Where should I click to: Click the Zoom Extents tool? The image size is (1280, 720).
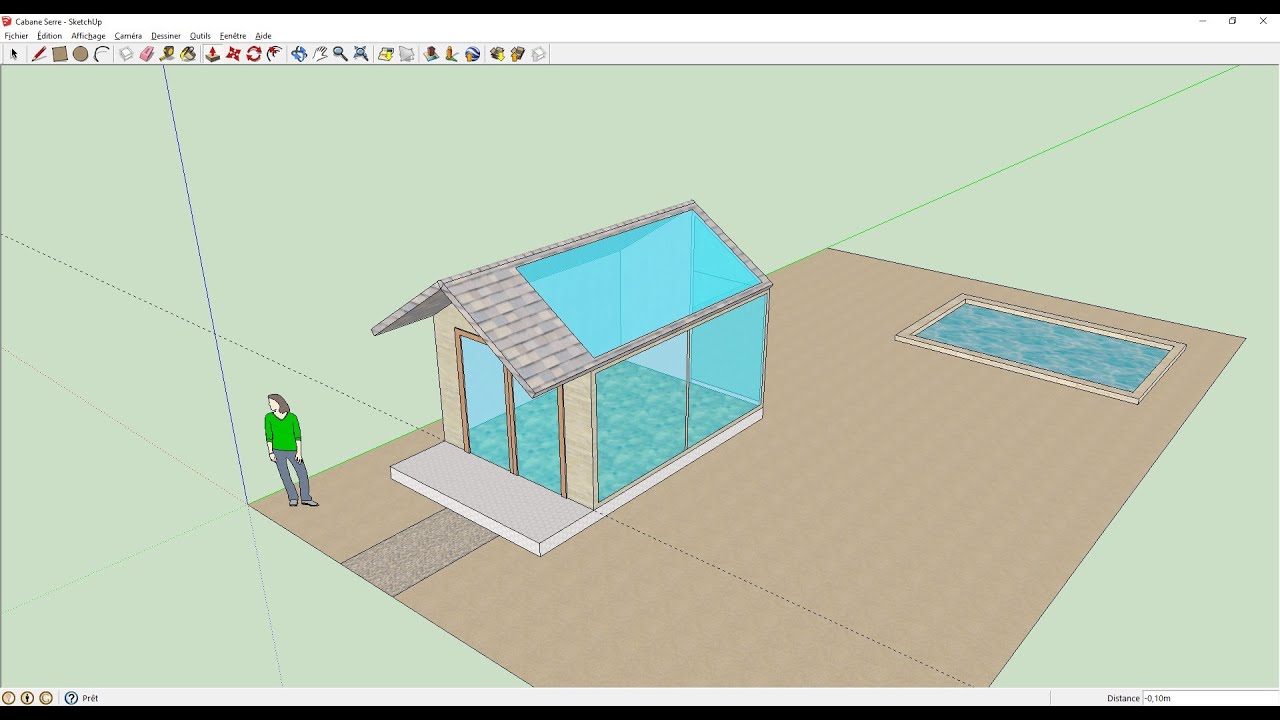point(361,54)
